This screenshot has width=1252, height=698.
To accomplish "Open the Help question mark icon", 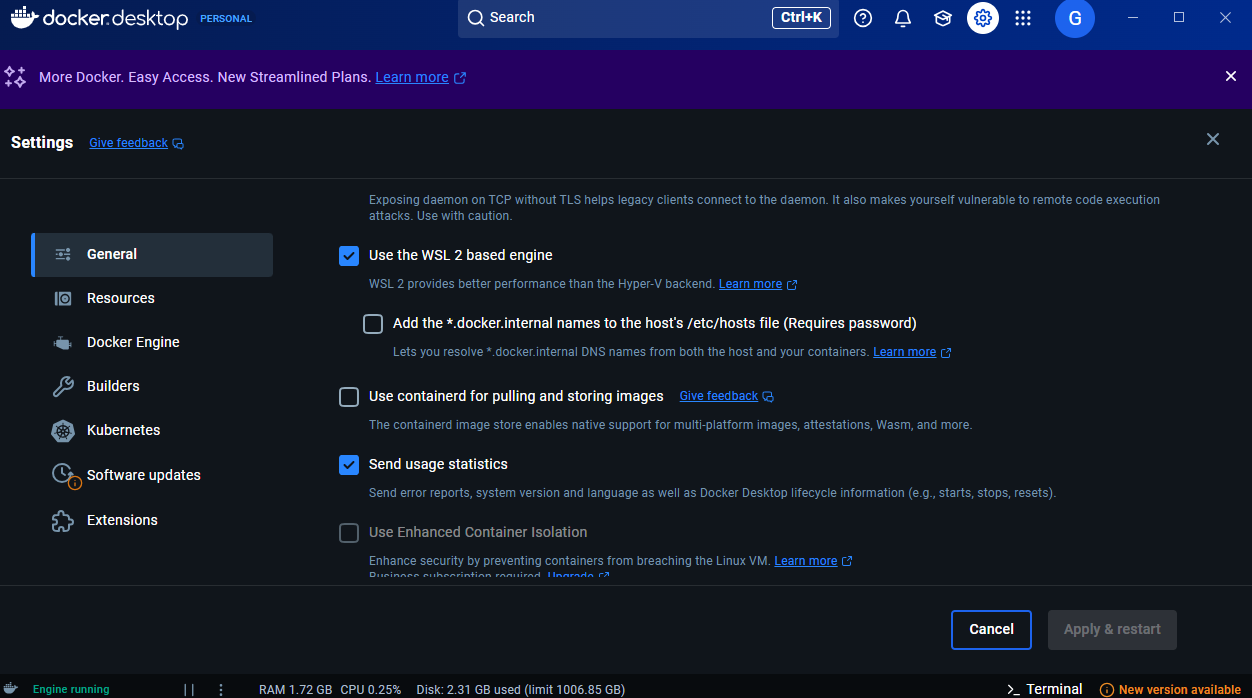I will 863,18.
